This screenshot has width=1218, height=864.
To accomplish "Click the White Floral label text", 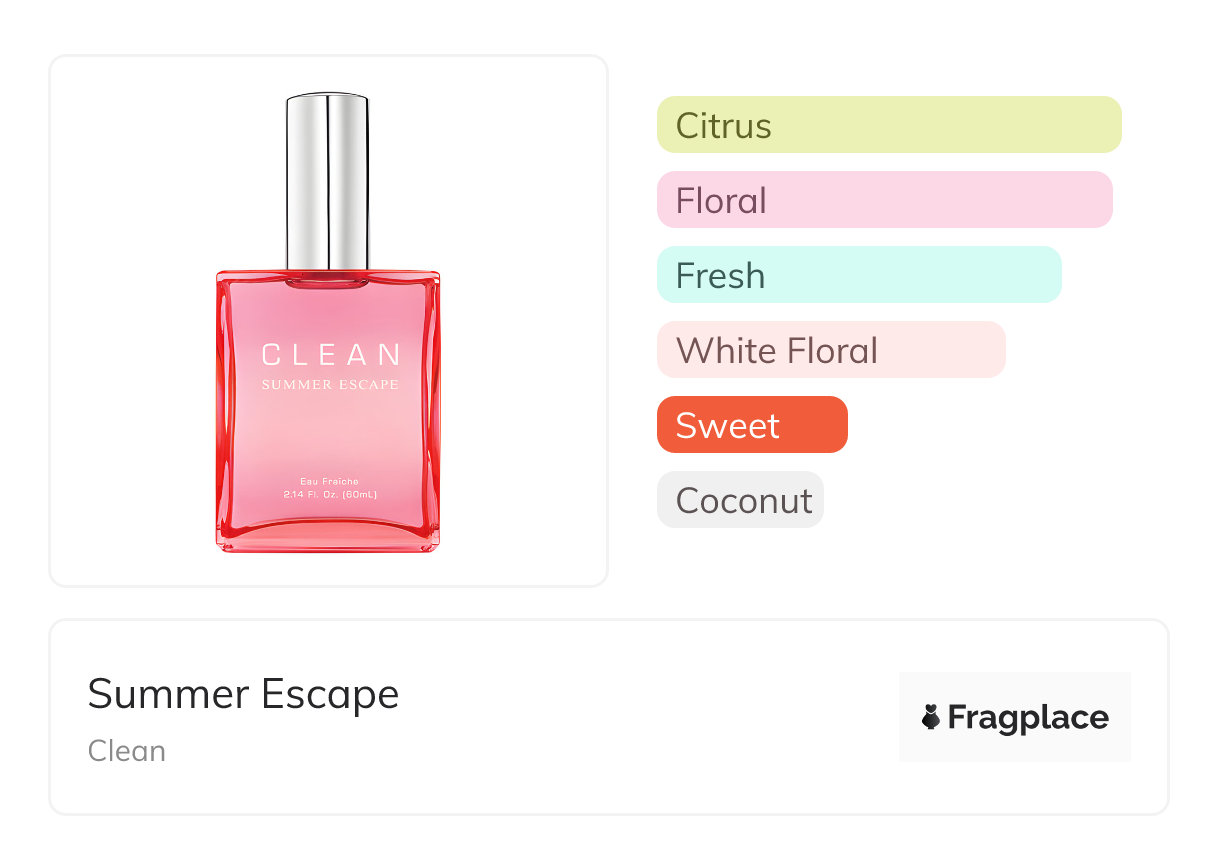I will [777, 351].
